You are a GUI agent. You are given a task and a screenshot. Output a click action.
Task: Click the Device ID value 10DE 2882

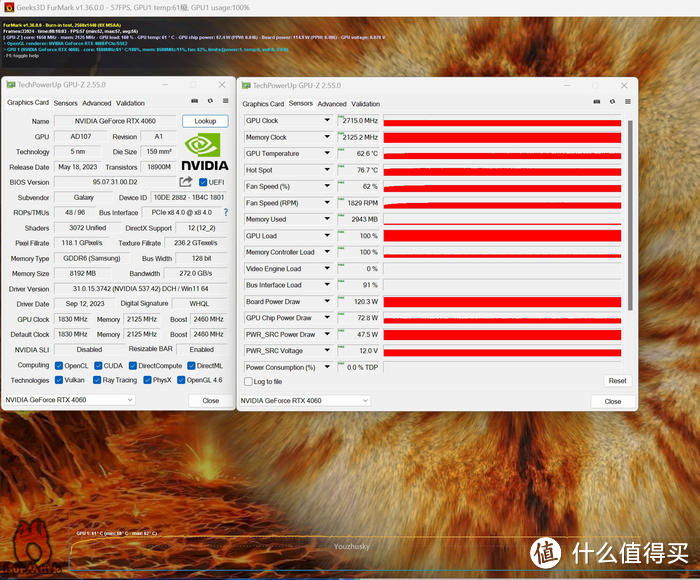189,197
